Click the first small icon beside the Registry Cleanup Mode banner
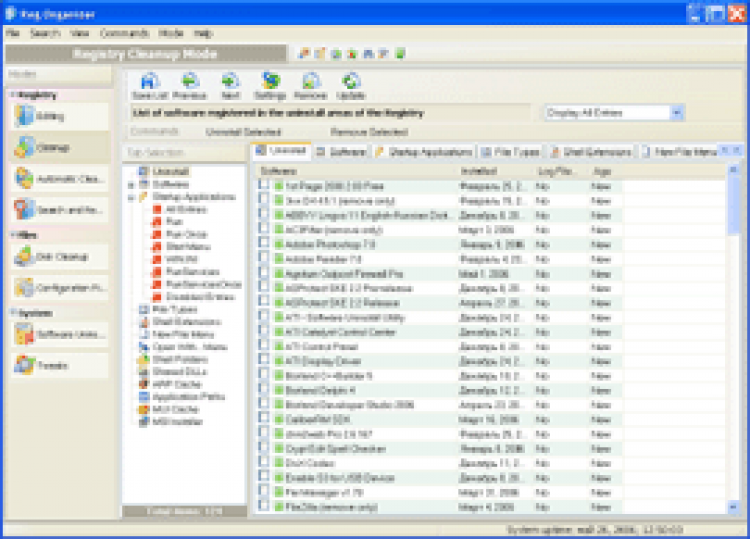The image size is (750, 539). click(304, 54)
